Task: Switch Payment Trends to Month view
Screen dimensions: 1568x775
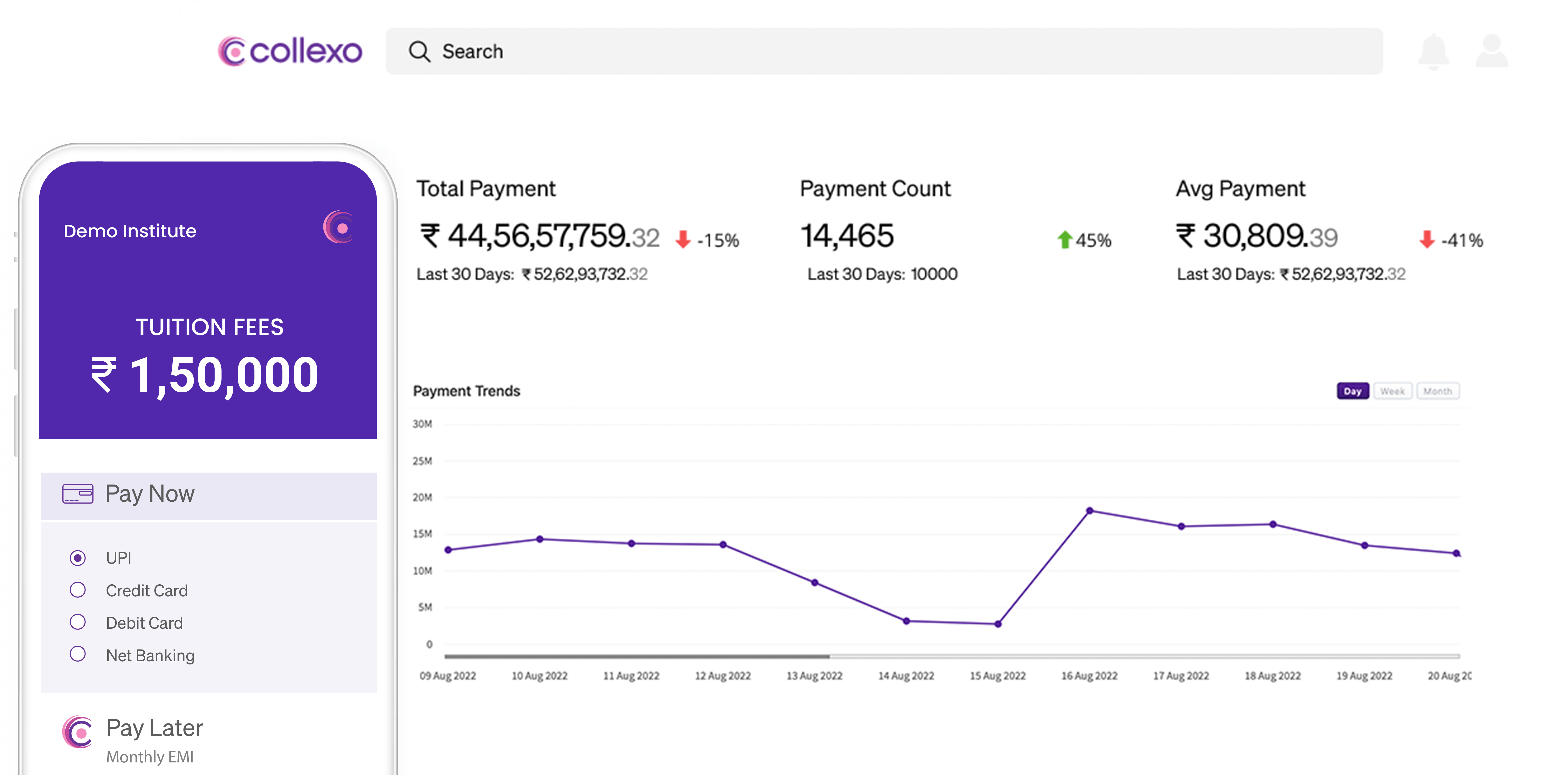Action: pyautogui.click(x=1438, y=391)
